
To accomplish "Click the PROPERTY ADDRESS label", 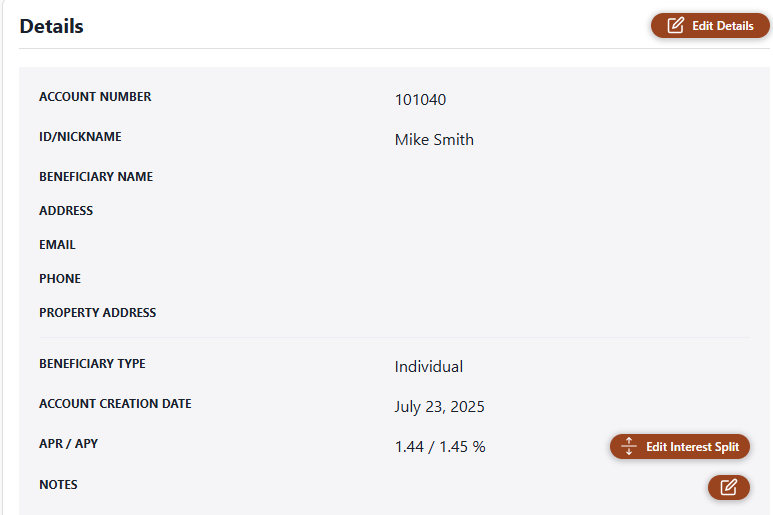I will (x=98, y=312).
